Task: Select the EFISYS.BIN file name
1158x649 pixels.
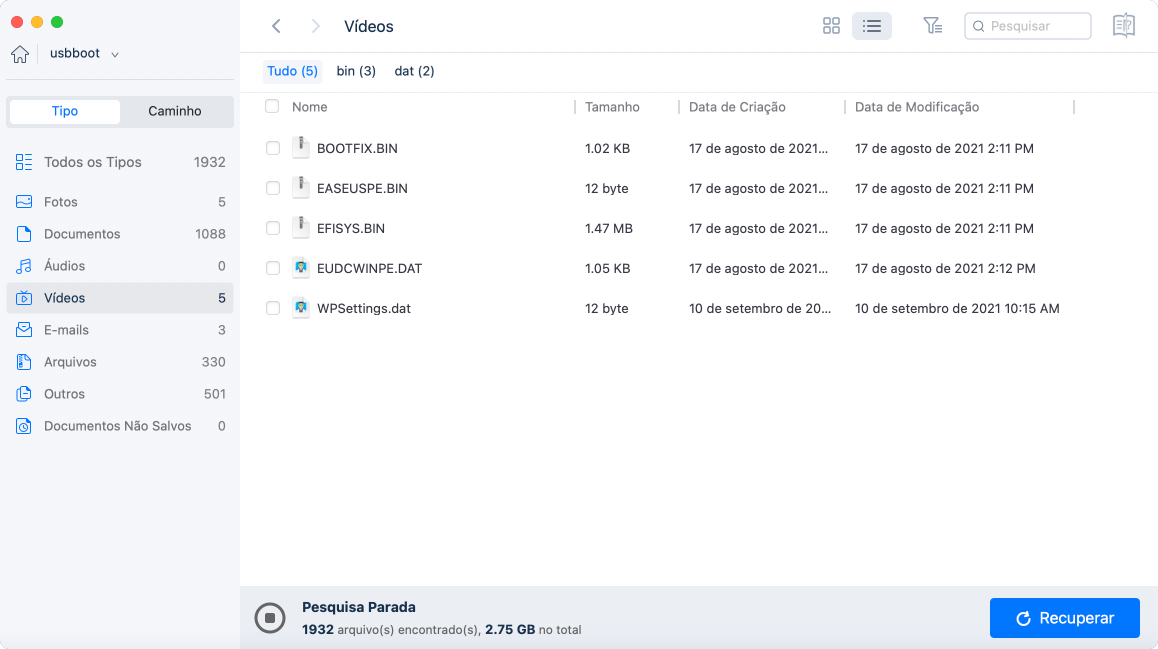Action: pos(351,228)
